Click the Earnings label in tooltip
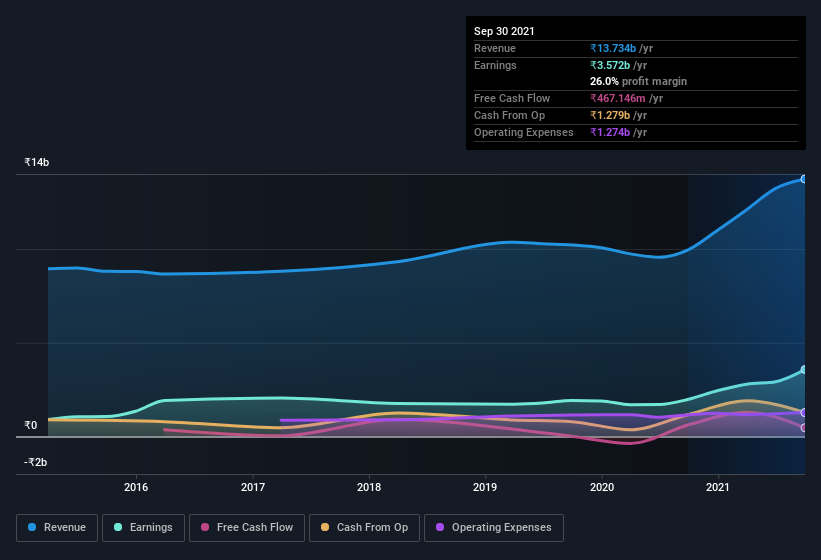The height and width of the screenshot is (560, 821). click(495, 65)
